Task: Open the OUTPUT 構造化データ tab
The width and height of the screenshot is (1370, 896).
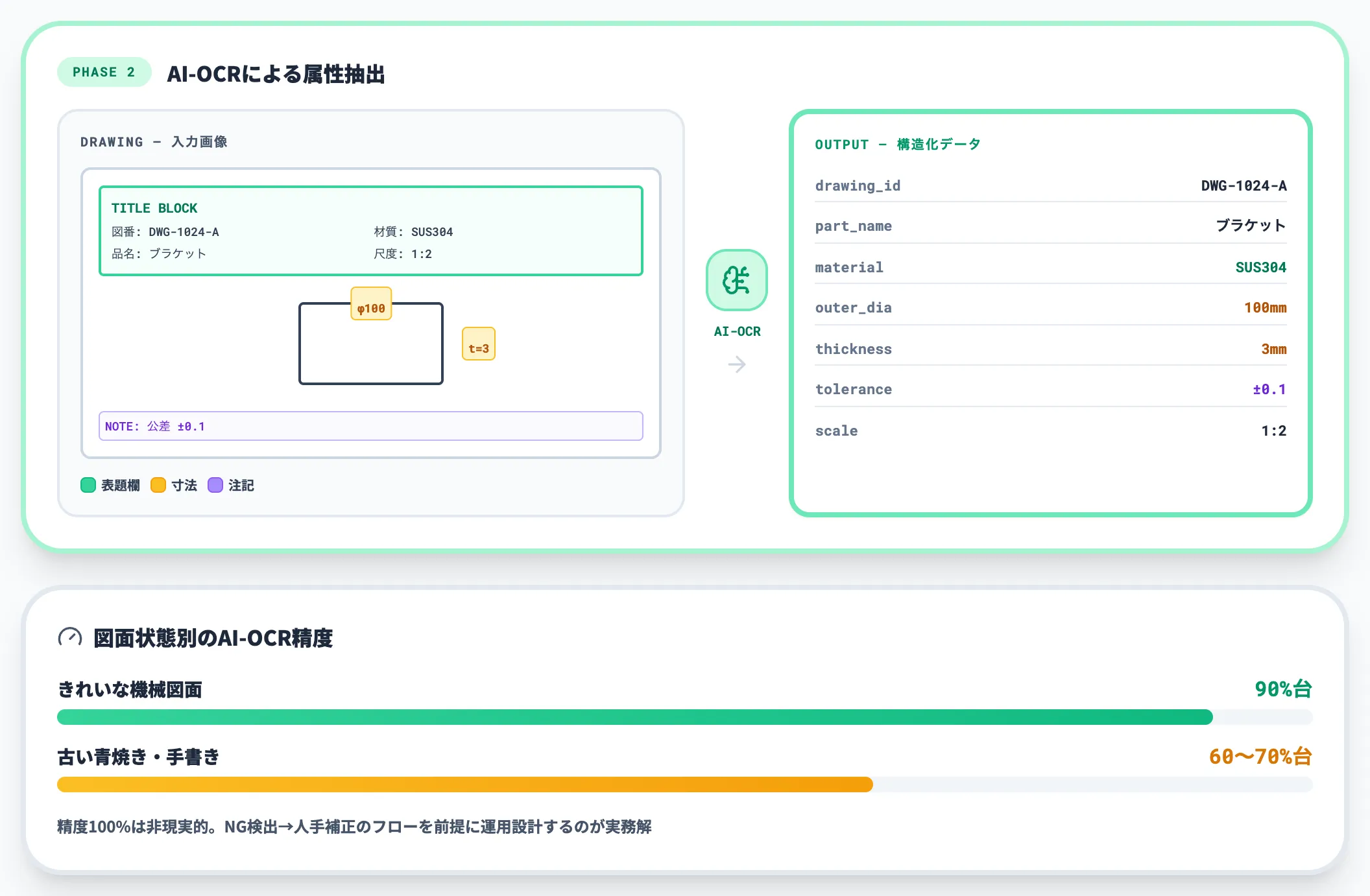Action: [x=897, y=144]
